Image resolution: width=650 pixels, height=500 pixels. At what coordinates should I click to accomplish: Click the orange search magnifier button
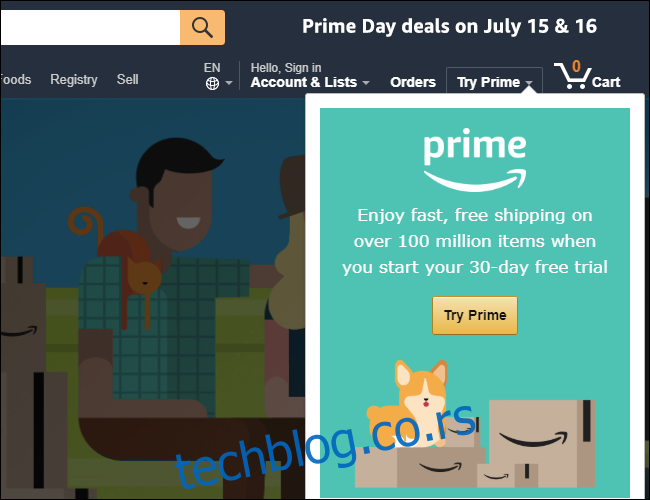click(202, 27)
